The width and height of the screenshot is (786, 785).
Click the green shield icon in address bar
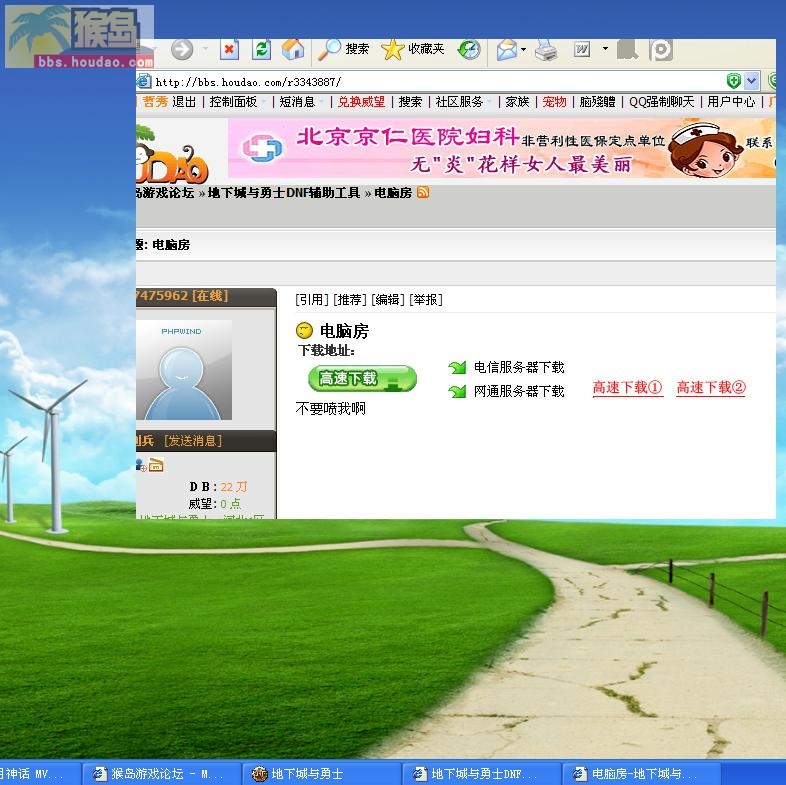tap(733, 81)
